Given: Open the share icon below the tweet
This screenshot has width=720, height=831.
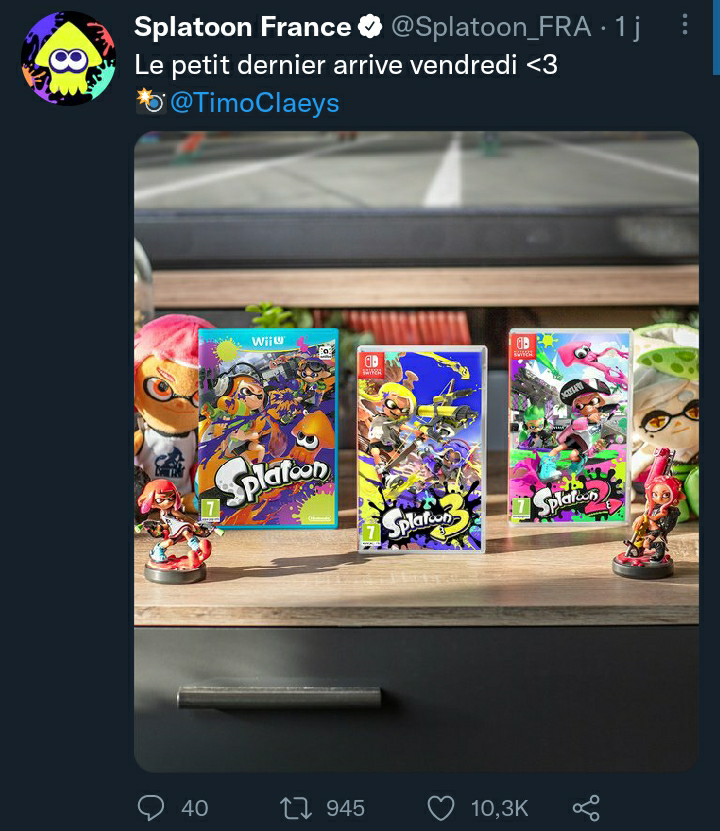Looking at the screenshot, I should [x=586, y=808].
